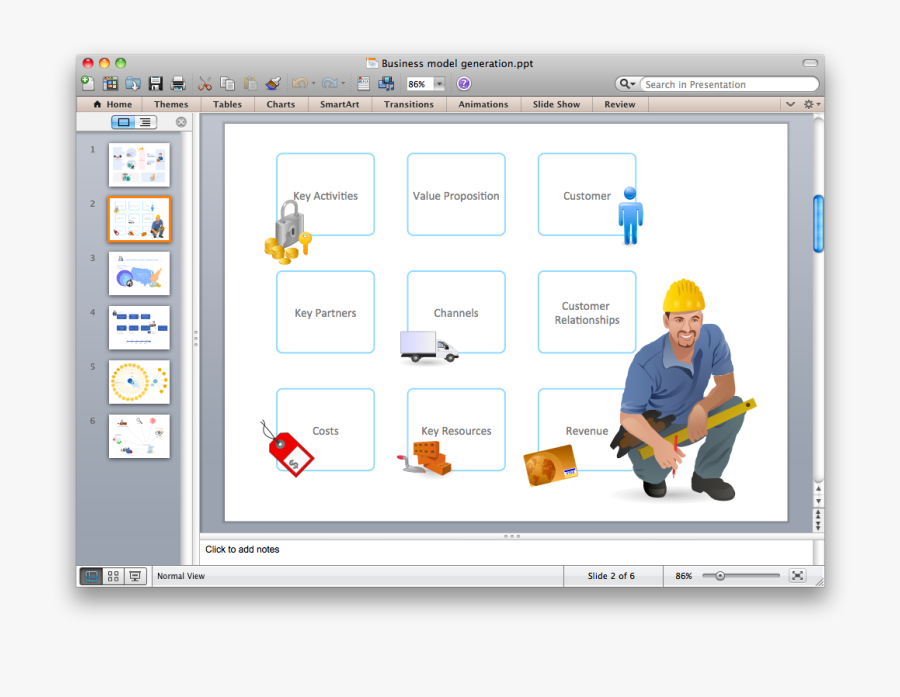Copy using the Copy toolbar icon
Screen dimensions: 900x697
tap(228, 83)
